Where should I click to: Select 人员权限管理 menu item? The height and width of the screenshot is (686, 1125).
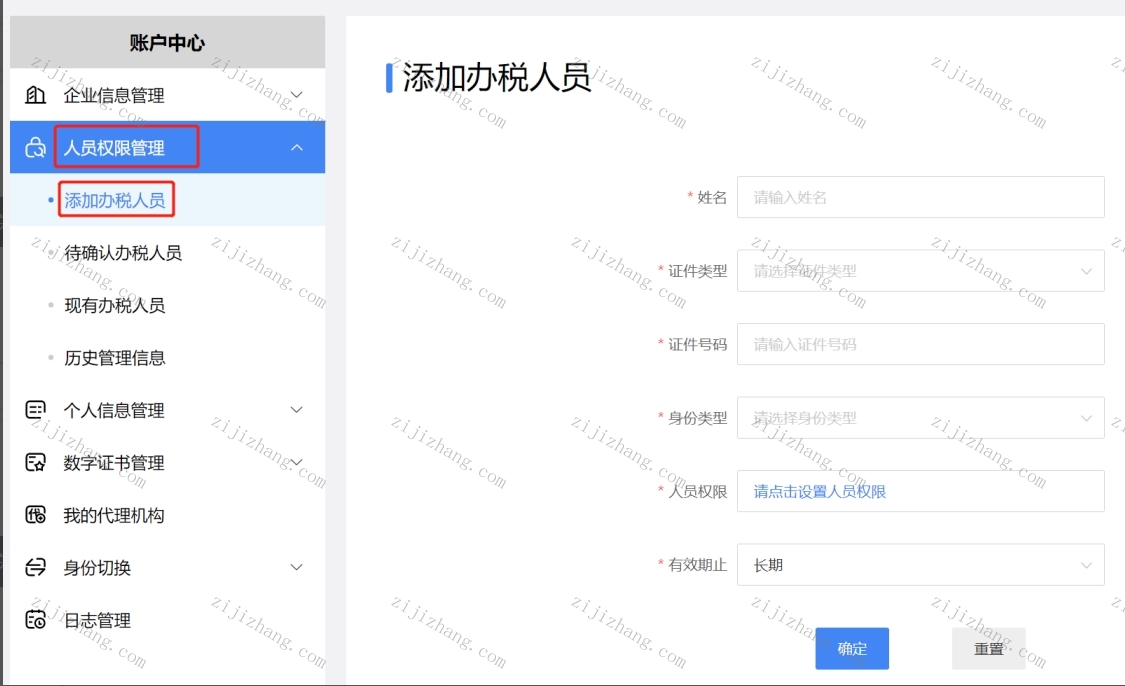click(167, 147)
